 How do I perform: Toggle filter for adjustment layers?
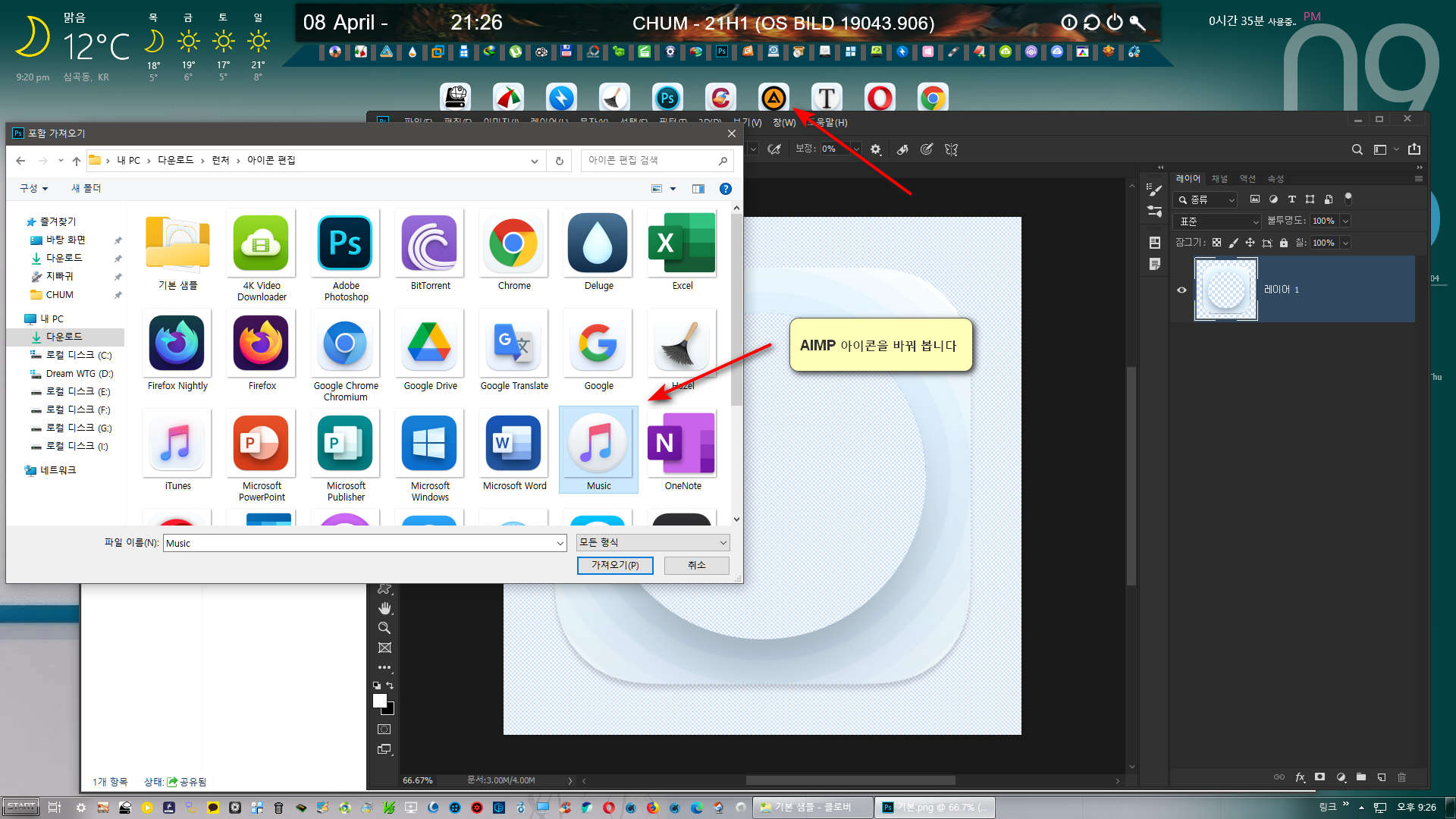pyautogui.click(x=1273, y=199)
